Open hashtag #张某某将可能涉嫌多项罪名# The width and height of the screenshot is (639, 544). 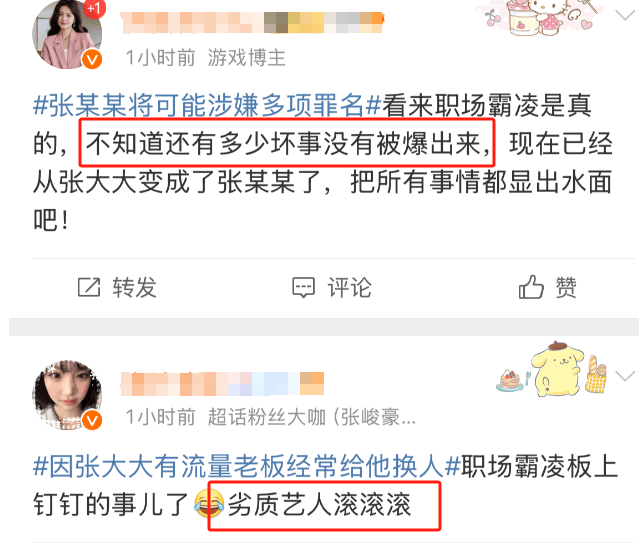coord(207,105)
